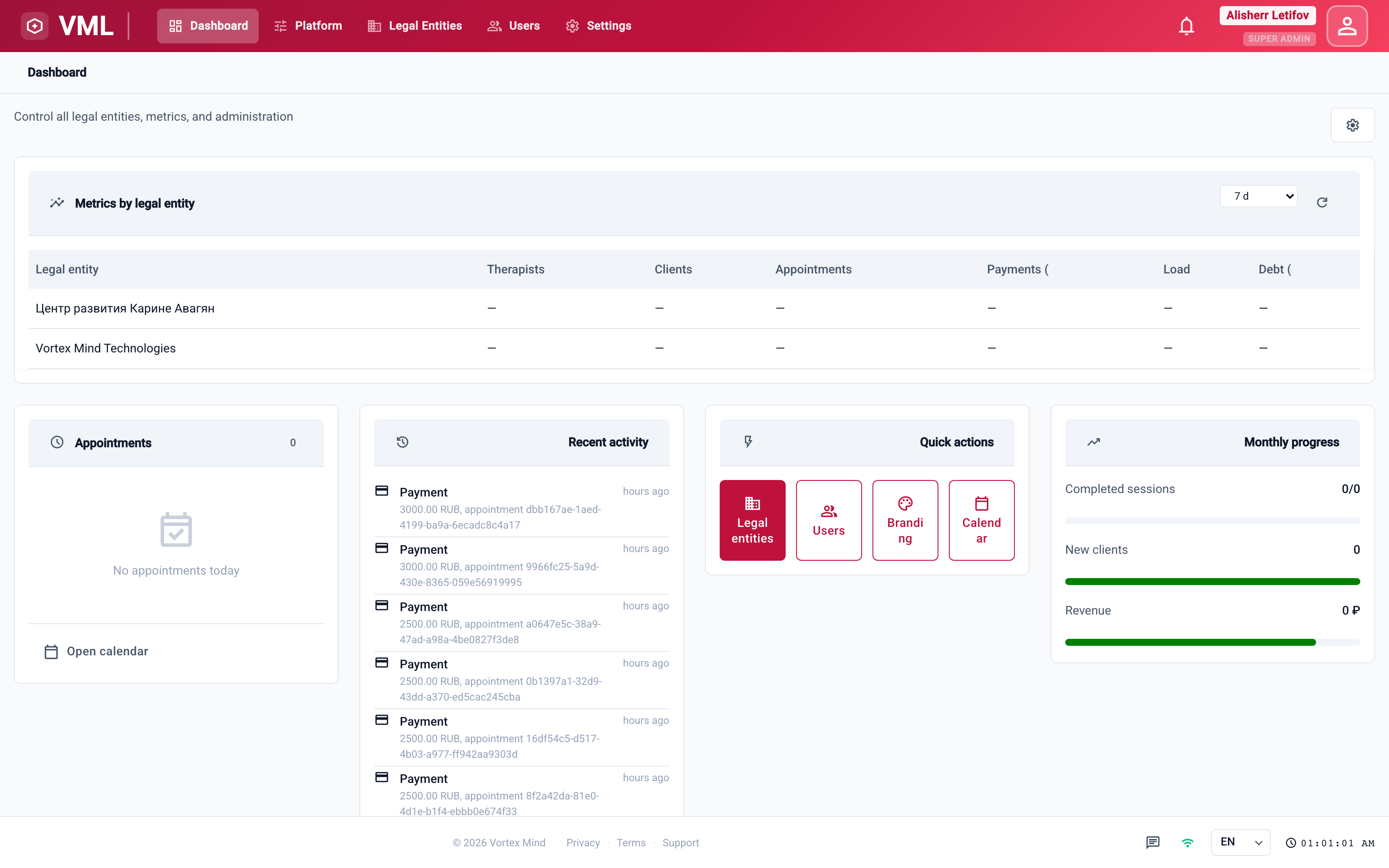Click card icon of 8f2a42da payment
This screenshot has width=1389, height=868.
click(x=382, y=777)
